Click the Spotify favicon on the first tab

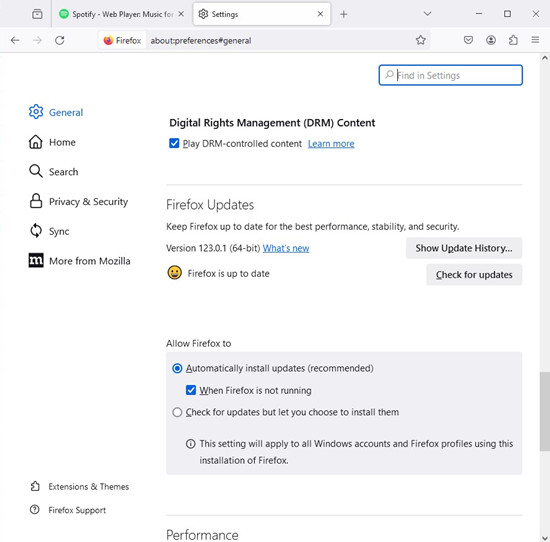click(x=63, y=14)
